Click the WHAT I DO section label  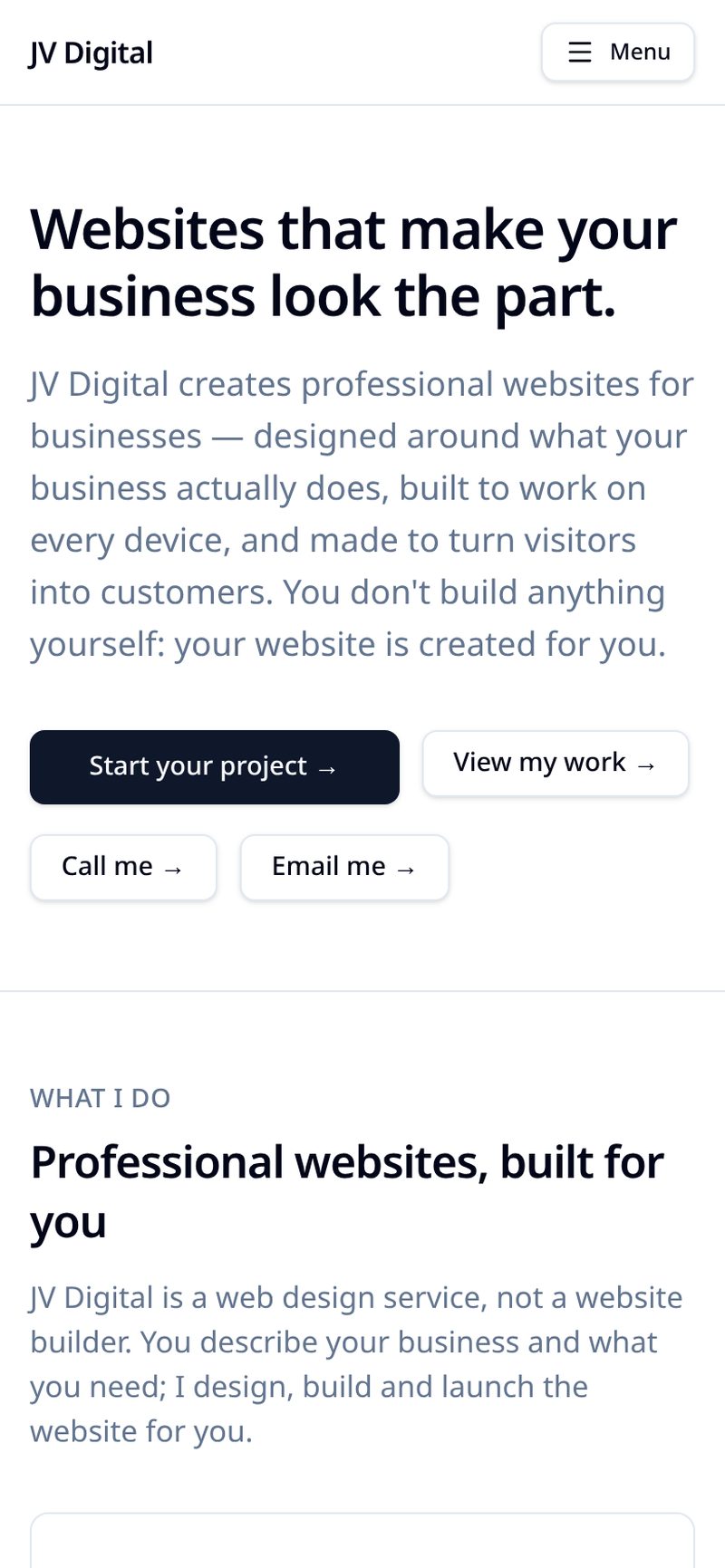click(x=101, y=1098)
